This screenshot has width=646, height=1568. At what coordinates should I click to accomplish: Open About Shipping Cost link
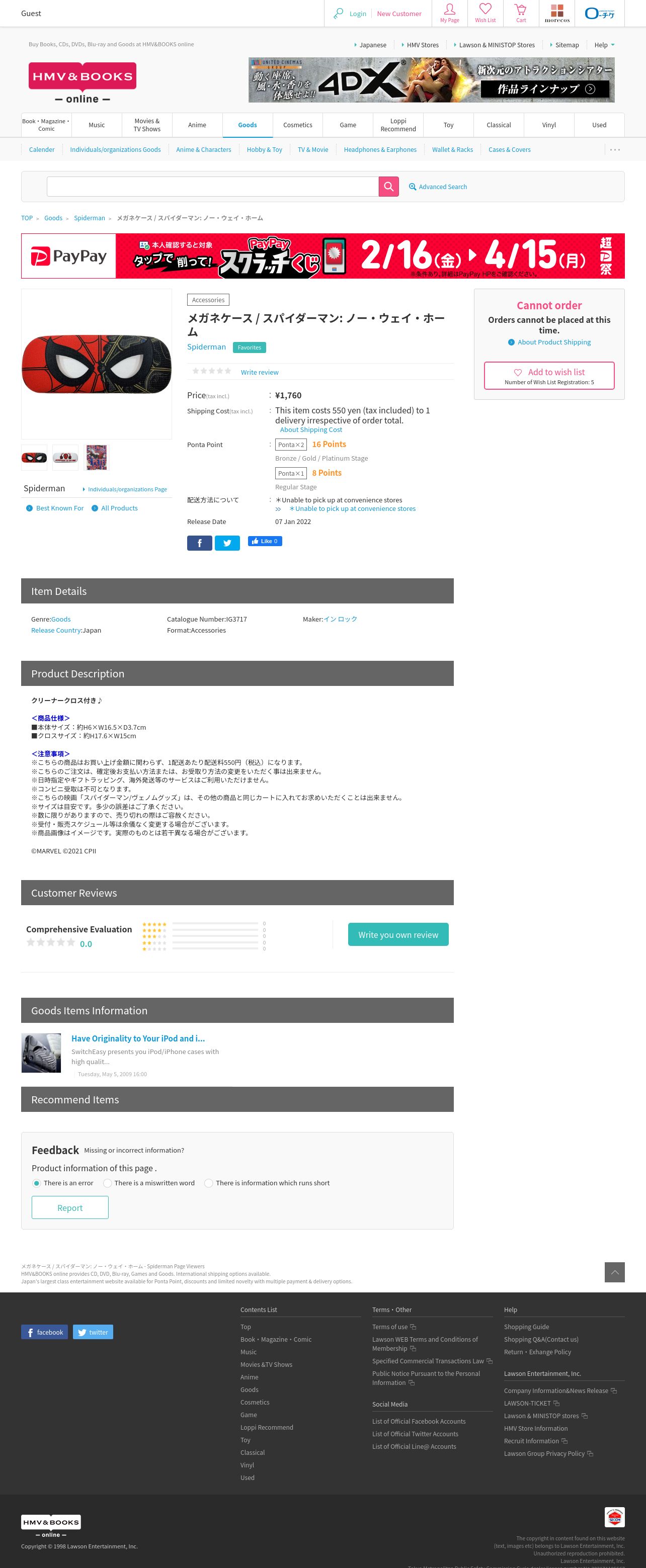tap(311, 430)
